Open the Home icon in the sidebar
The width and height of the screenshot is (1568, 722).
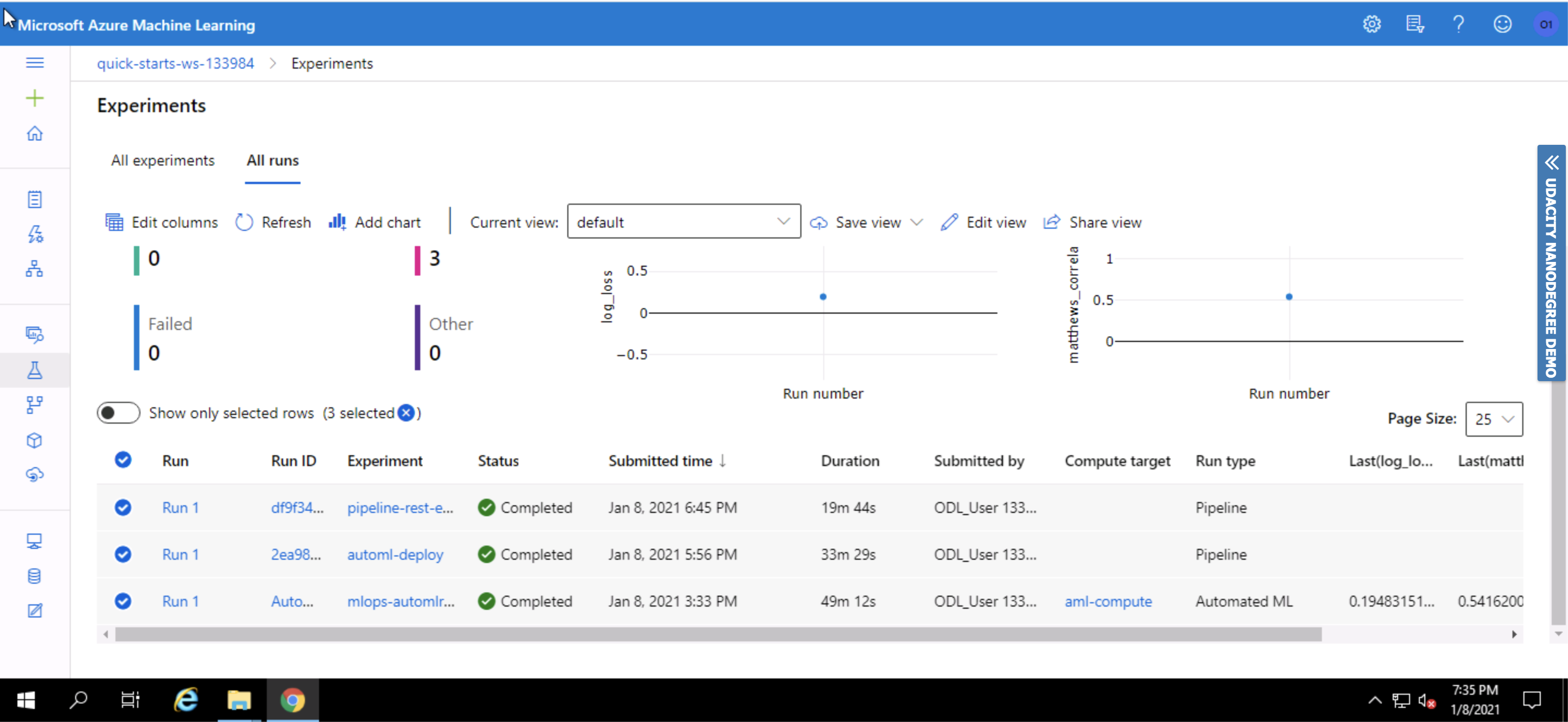(x=35, y=133)
